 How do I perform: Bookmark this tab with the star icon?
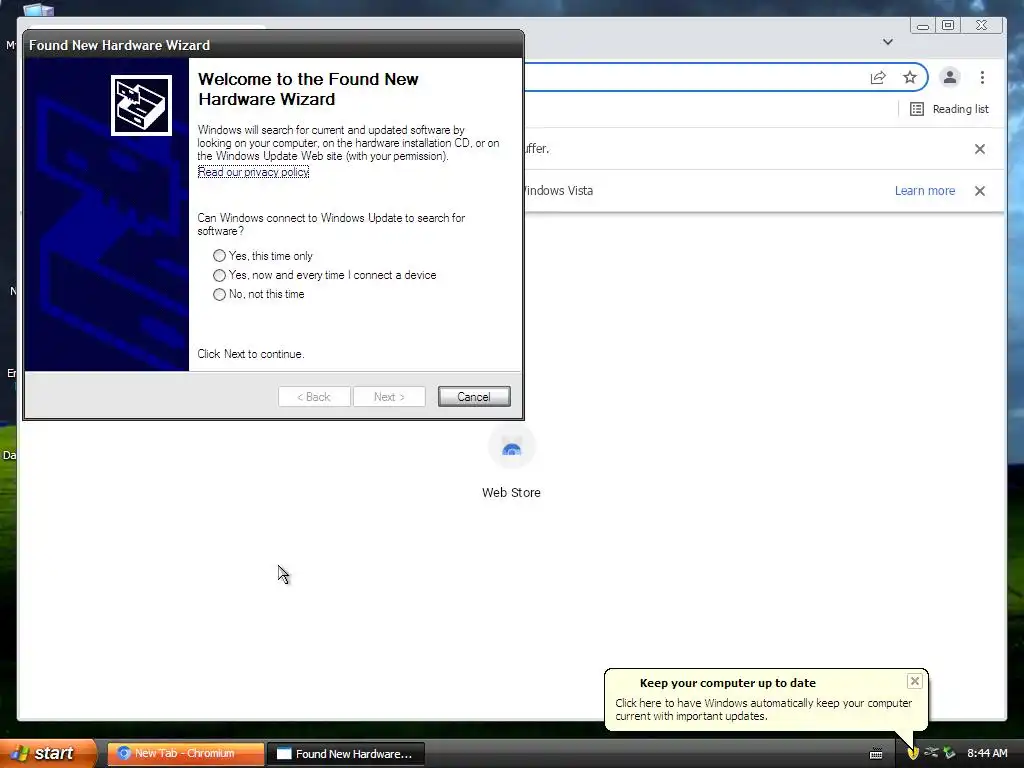click(910, 78)
